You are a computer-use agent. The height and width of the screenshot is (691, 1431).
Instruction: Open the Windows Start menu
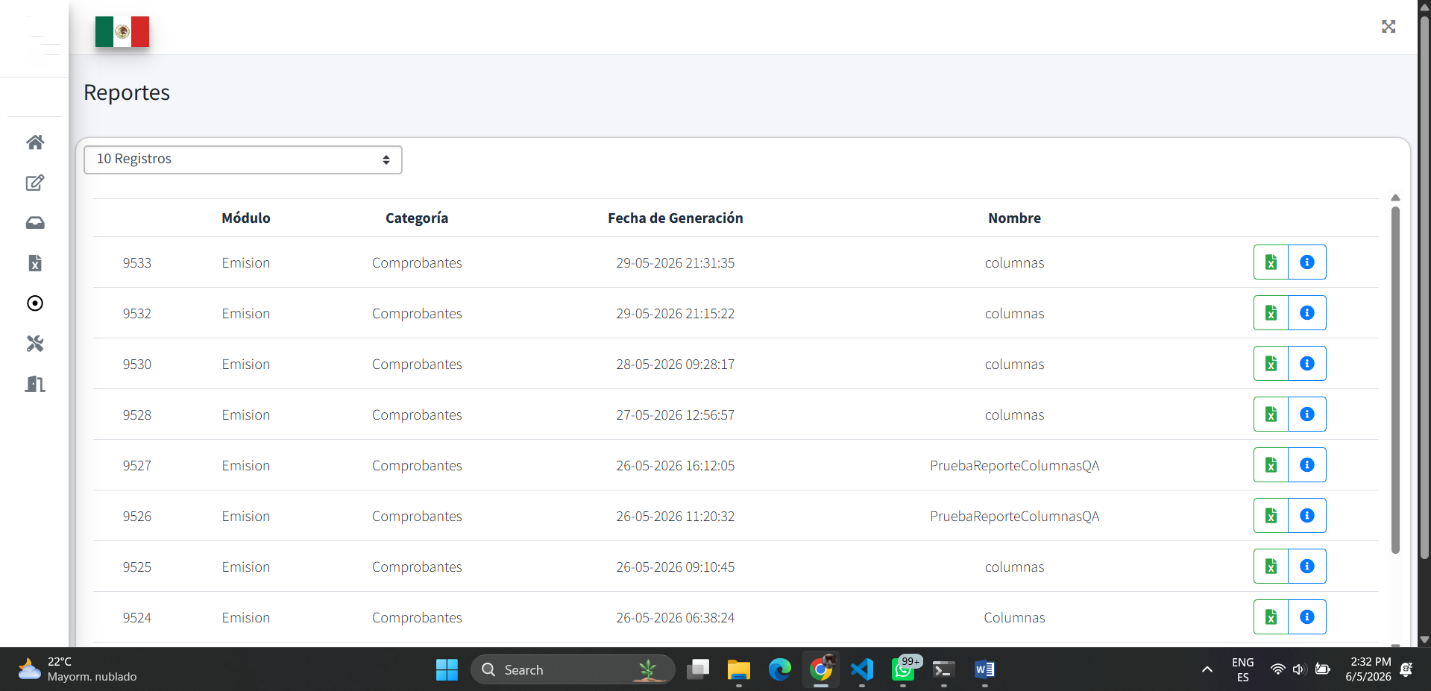click(x=447, y=669)
